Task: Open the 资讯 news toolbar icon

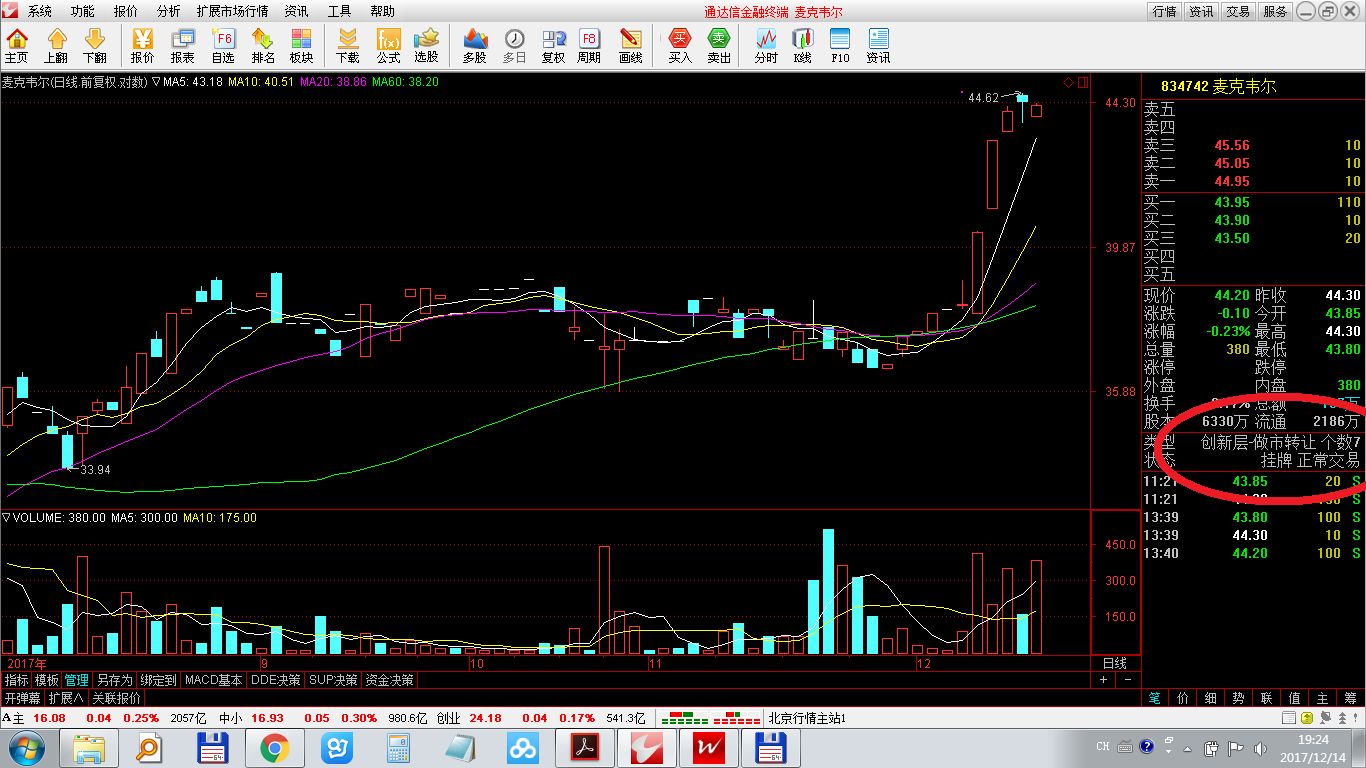Action: pos(878,46)
